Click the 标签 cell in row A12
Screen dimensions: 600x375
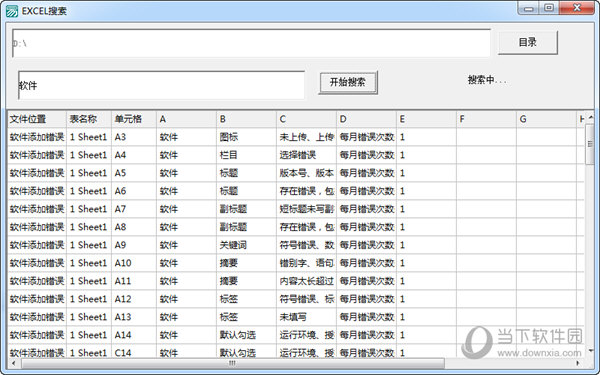click(246, 299)
